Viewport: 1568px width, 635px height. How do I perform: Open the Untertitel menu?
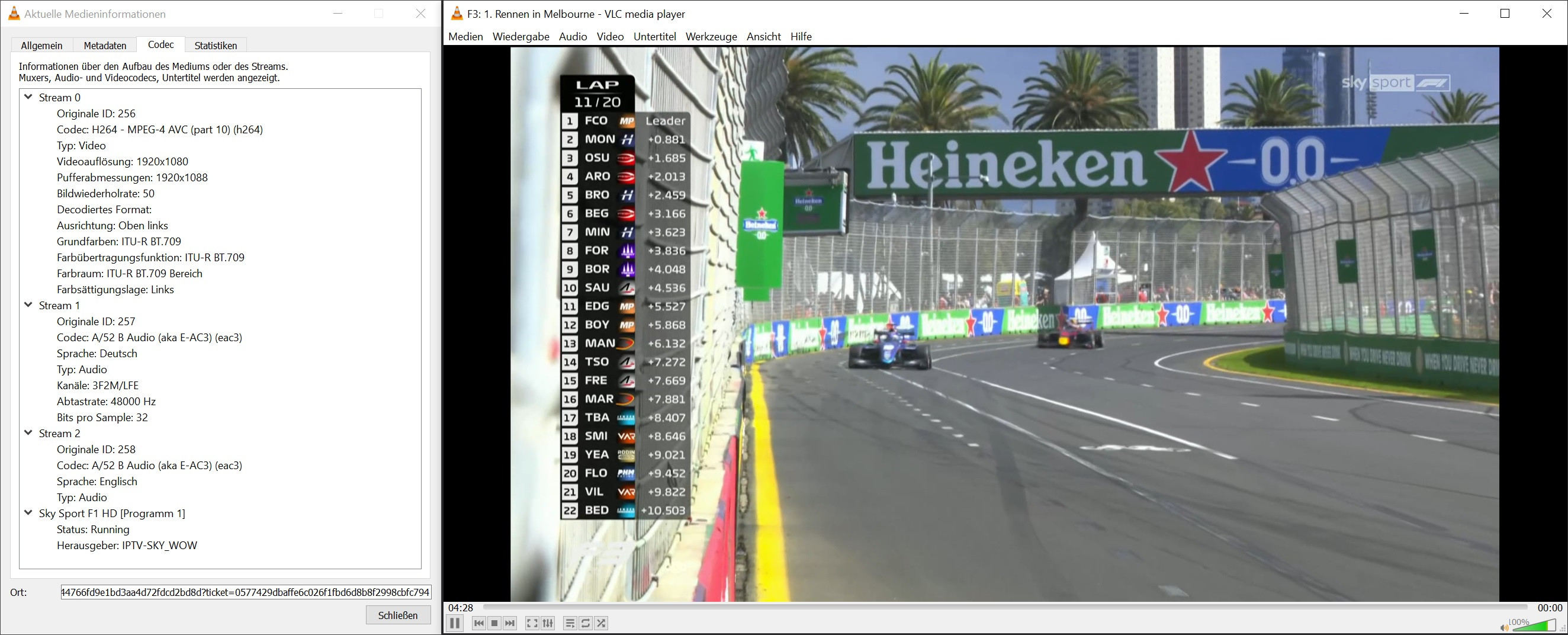click(654, 37)
